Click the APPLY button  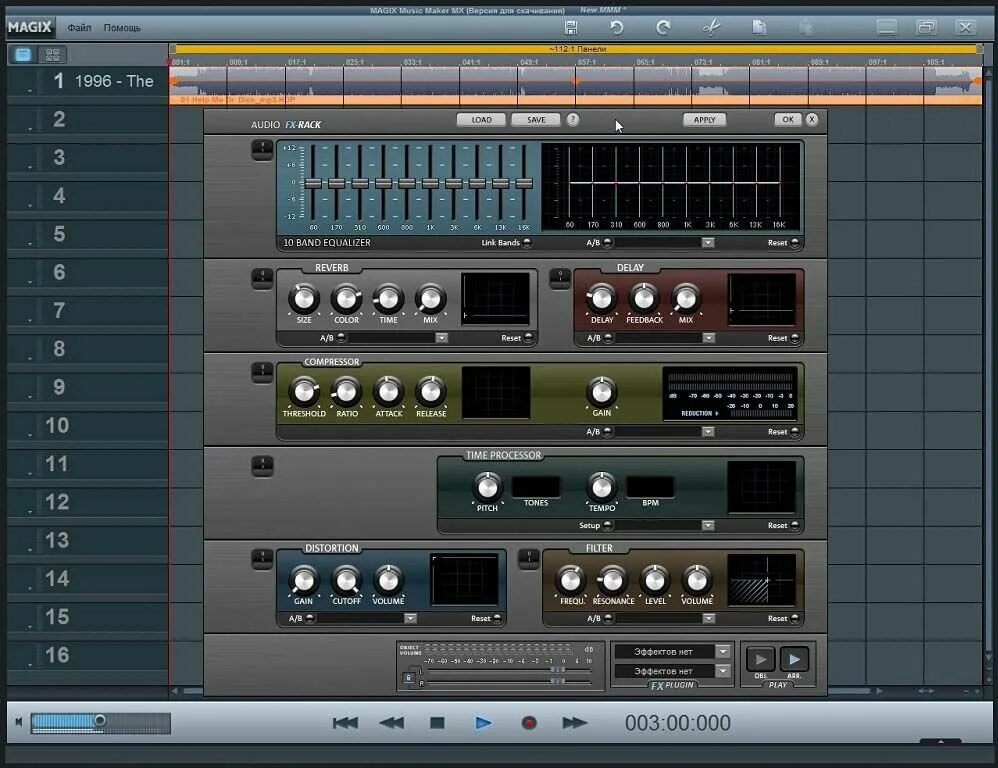705,120
